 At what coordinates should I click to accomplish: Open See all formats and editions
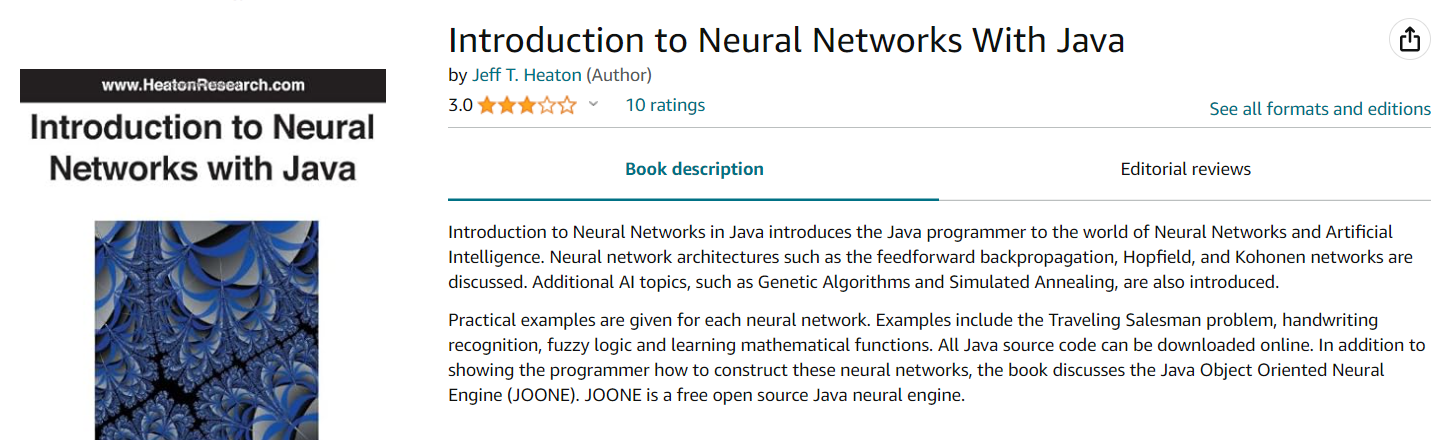tap(1320, 109)
